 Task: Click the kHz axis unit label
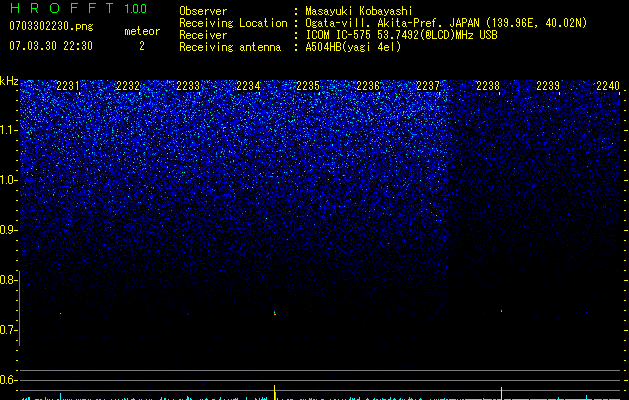coord(9,81)
